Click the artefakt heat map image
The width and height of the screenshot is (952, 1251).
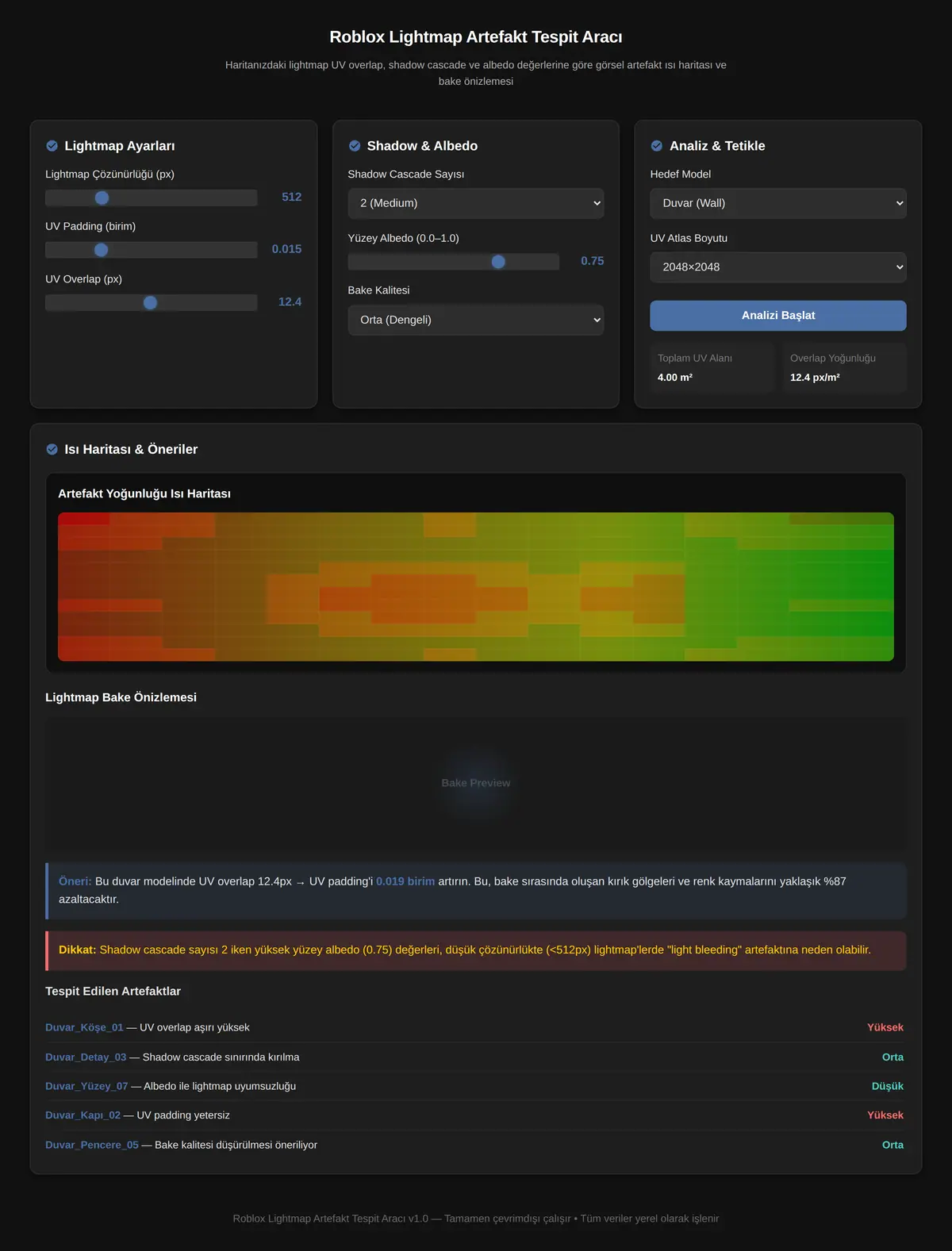(x=476, y=587)
